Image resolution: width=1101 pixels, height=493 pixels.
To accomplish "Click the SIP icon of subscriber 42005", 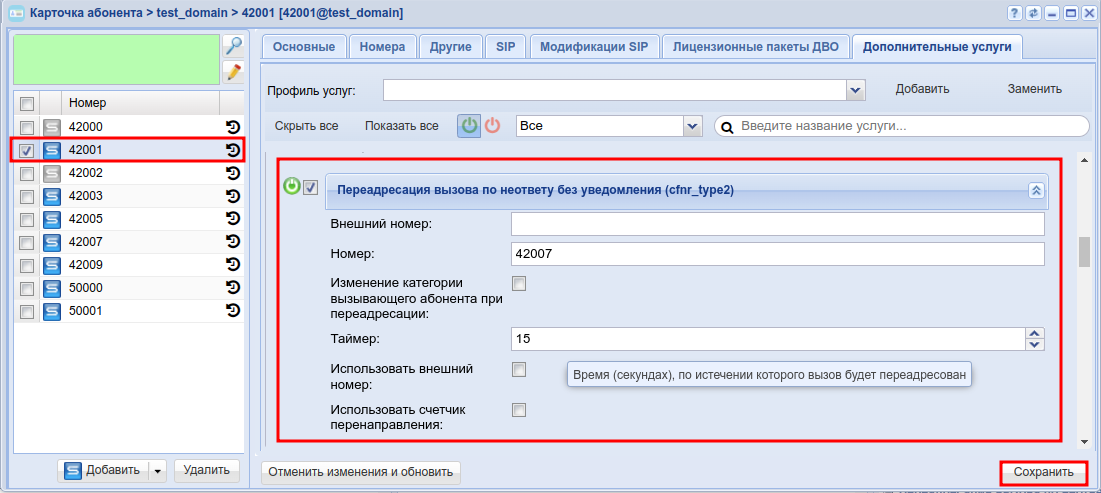I will (x=51, y=219).
